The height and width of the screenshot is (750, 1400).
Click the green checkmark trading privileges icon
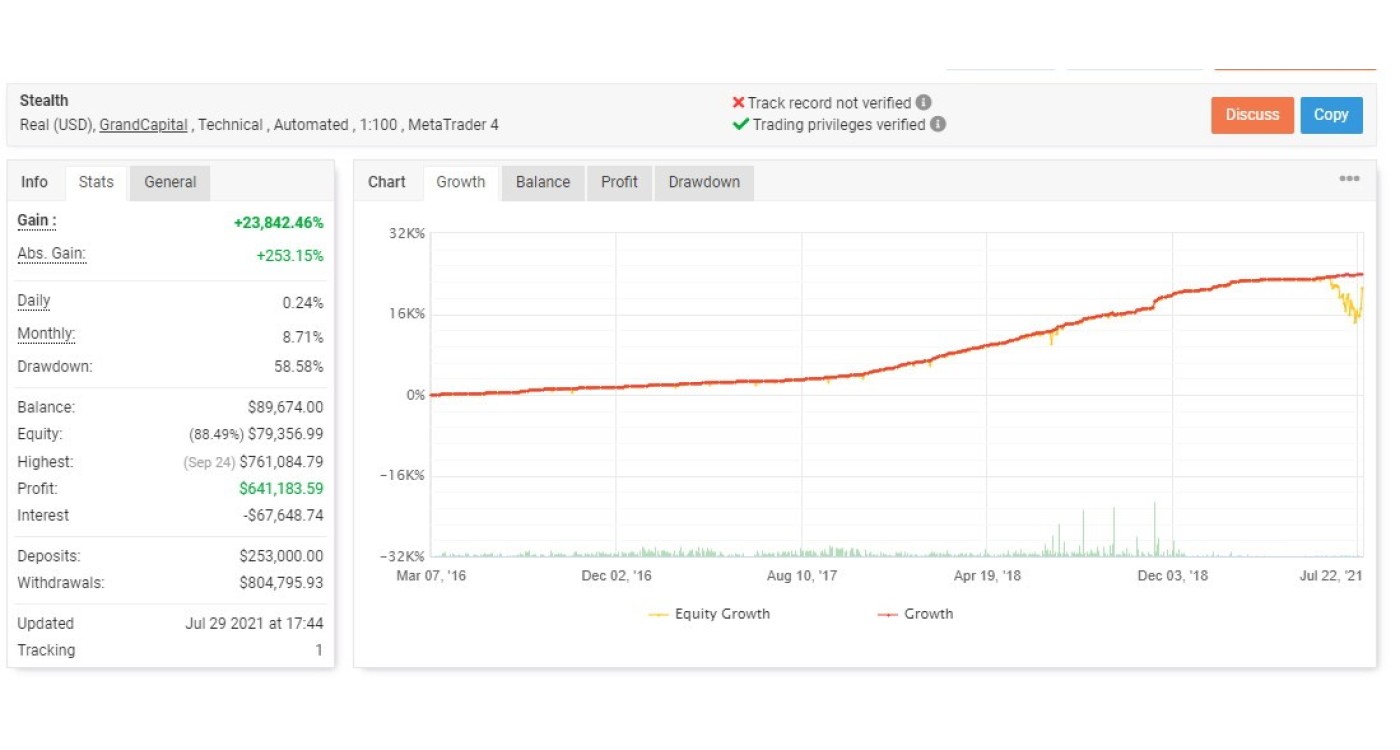click(740, 125)
